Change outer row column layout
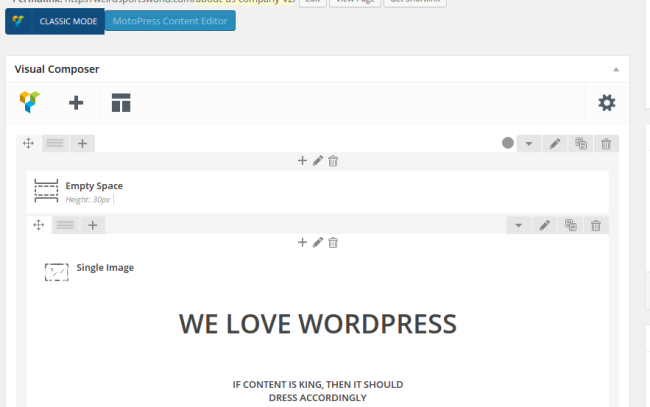The height and width of the screenshot is (407, 650). coord(55,143)
